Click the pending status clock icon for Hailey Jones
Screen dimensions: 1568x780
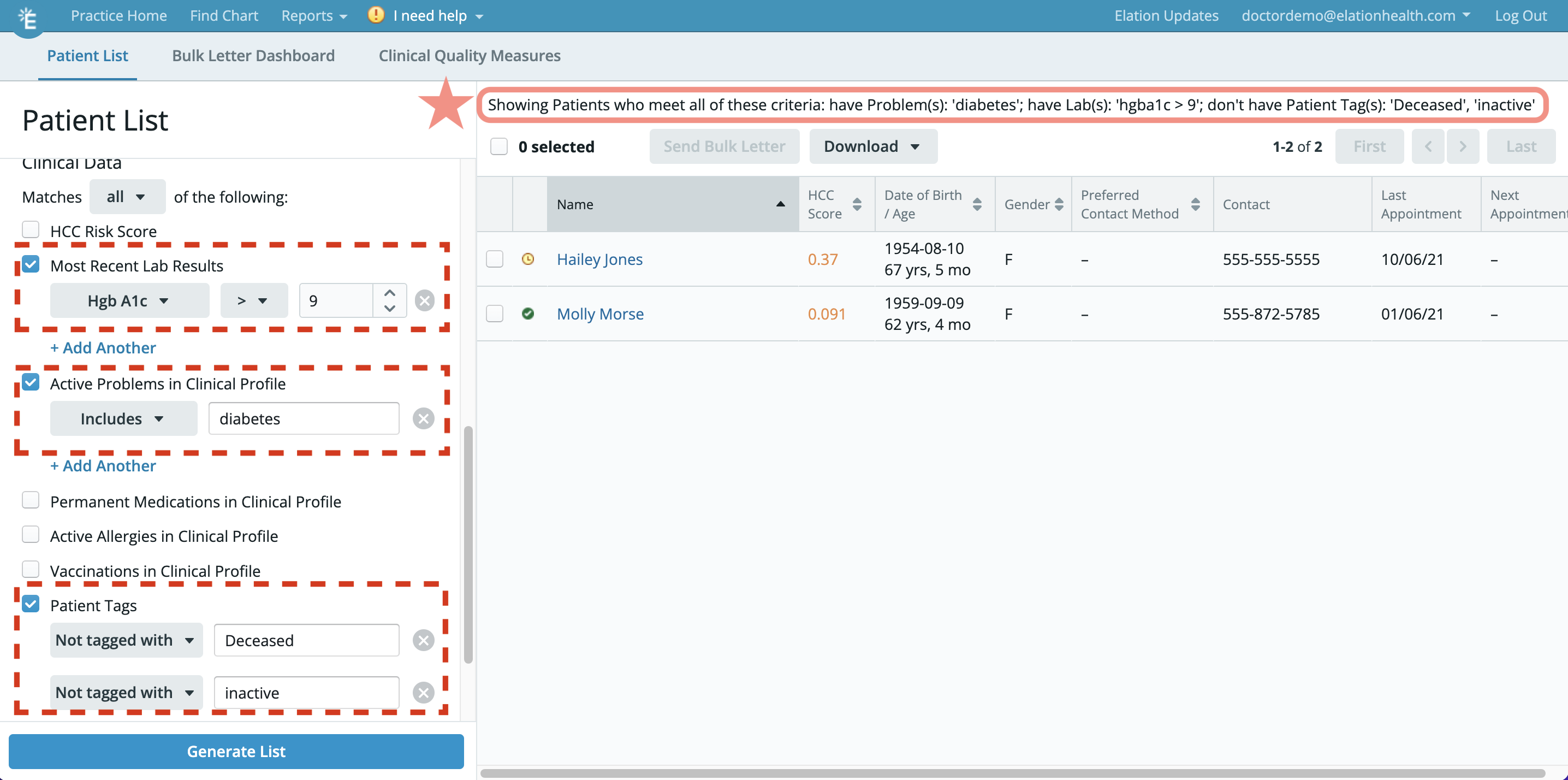coord(528,259)
